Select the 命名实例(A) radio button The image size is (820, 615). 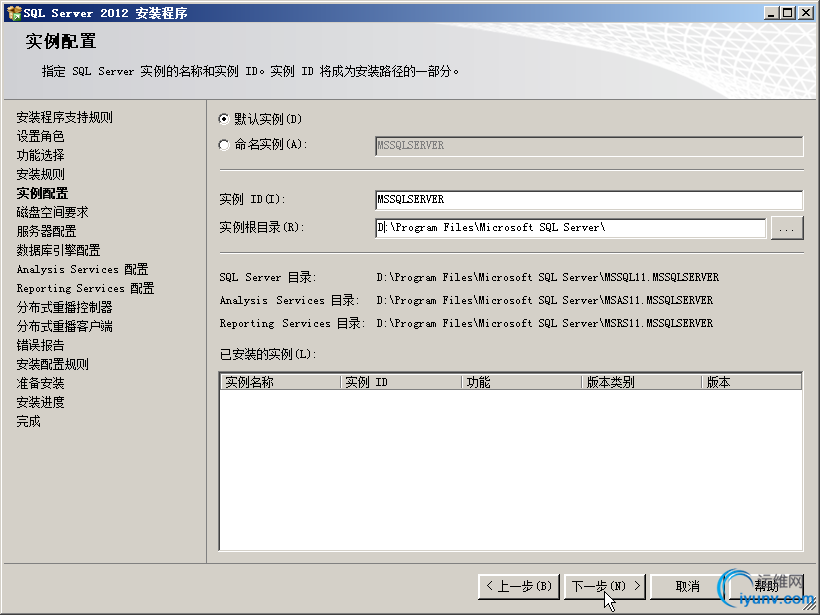pyautogui.click(x=224, y=145)
